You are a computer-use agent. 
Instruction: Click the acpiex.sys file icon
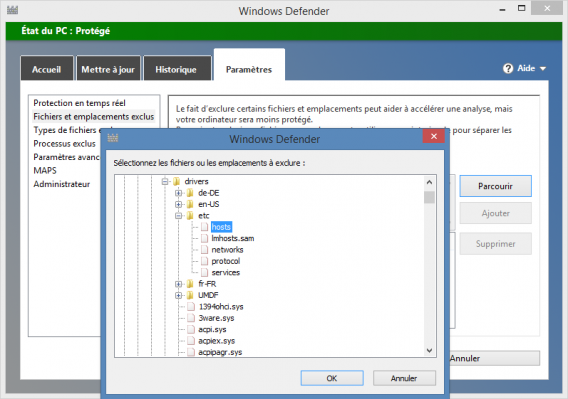tap(191, 341)
